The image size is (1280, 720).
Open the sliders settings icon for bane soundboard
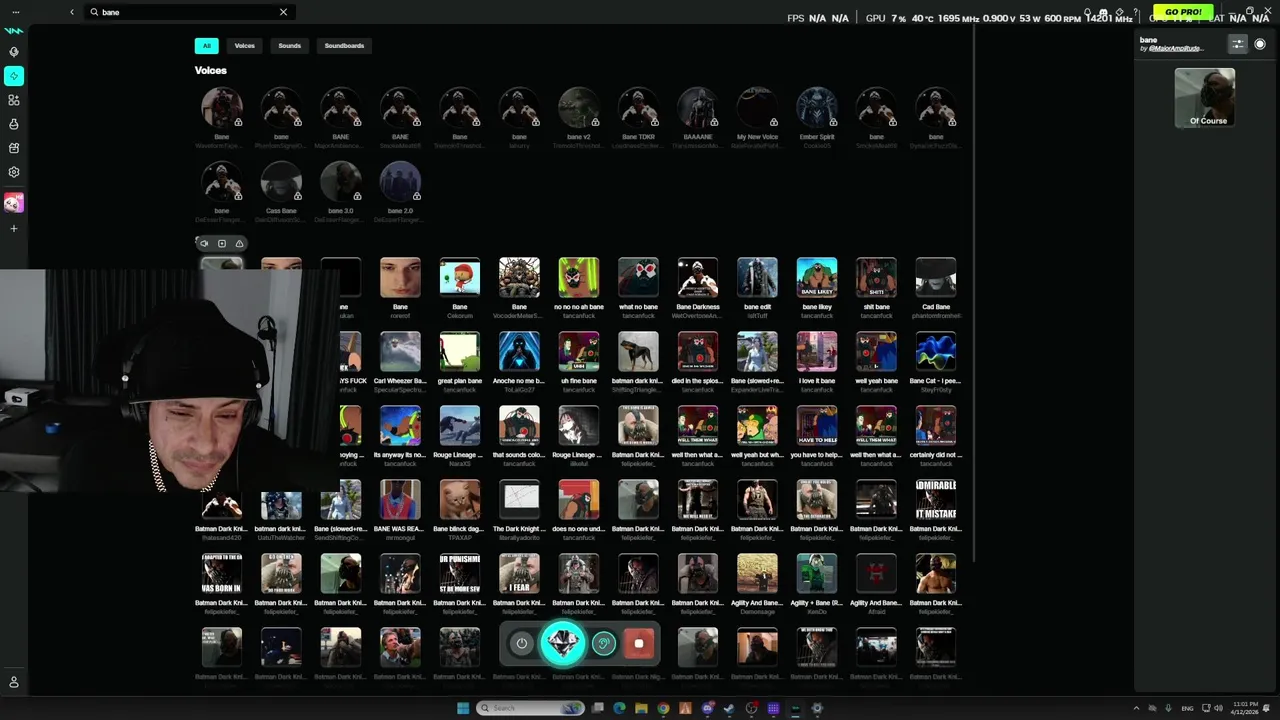click(1238, 44)
